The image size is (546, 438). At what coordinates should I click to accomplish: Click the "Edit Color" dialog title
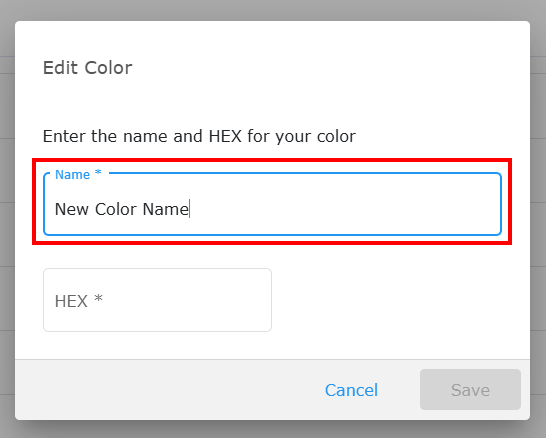tap(87, 68)
